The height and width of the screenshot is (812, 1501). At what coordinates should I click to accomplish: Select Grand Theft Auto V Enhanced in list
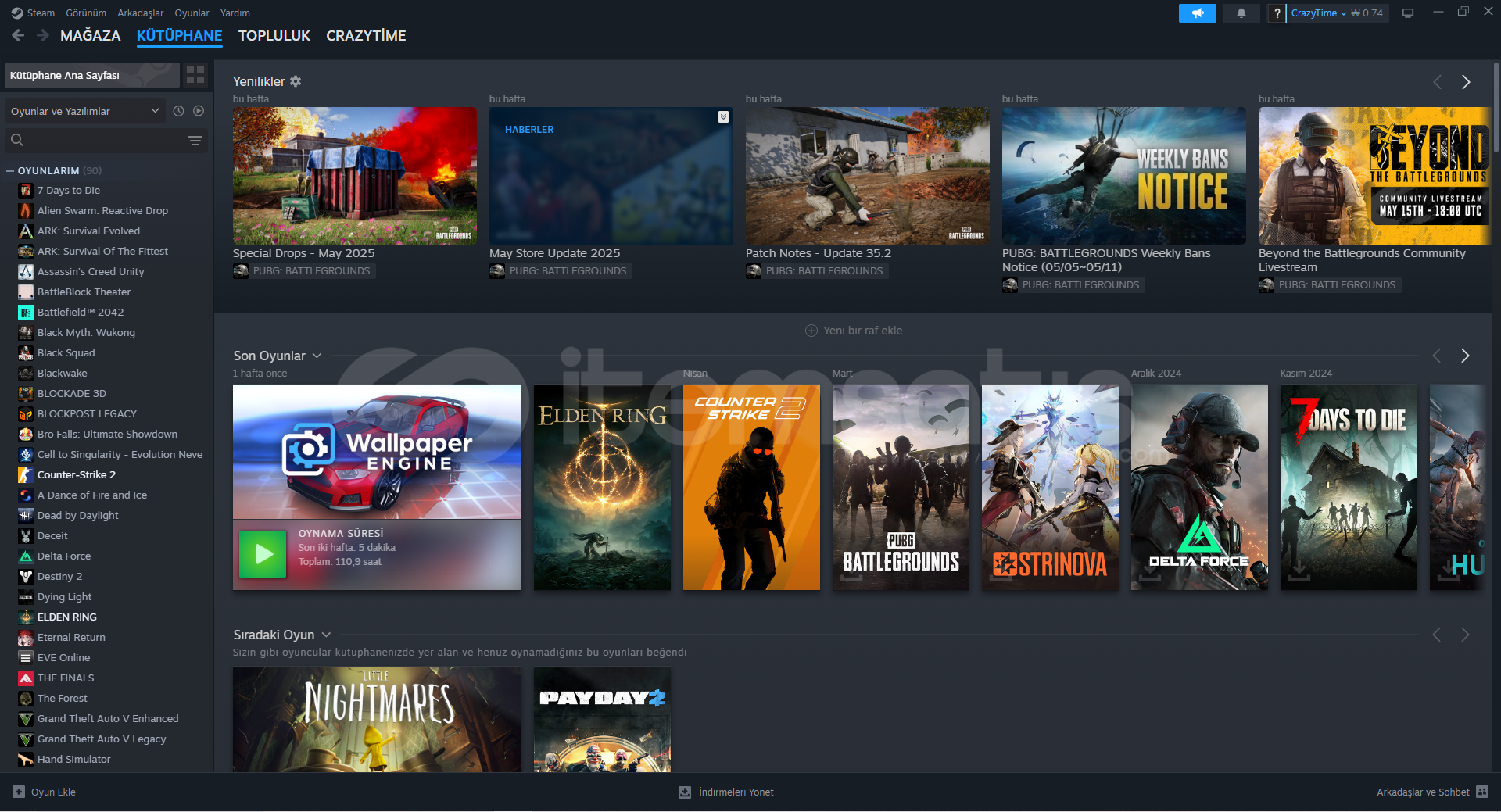pos(108,718)
